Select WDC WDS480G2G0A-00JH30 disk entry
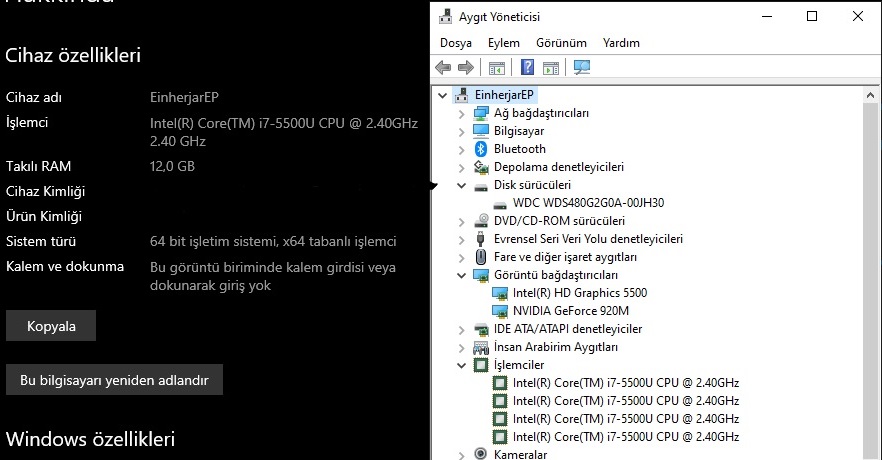This screenshot has height=460, width=882. coord(588,202)
